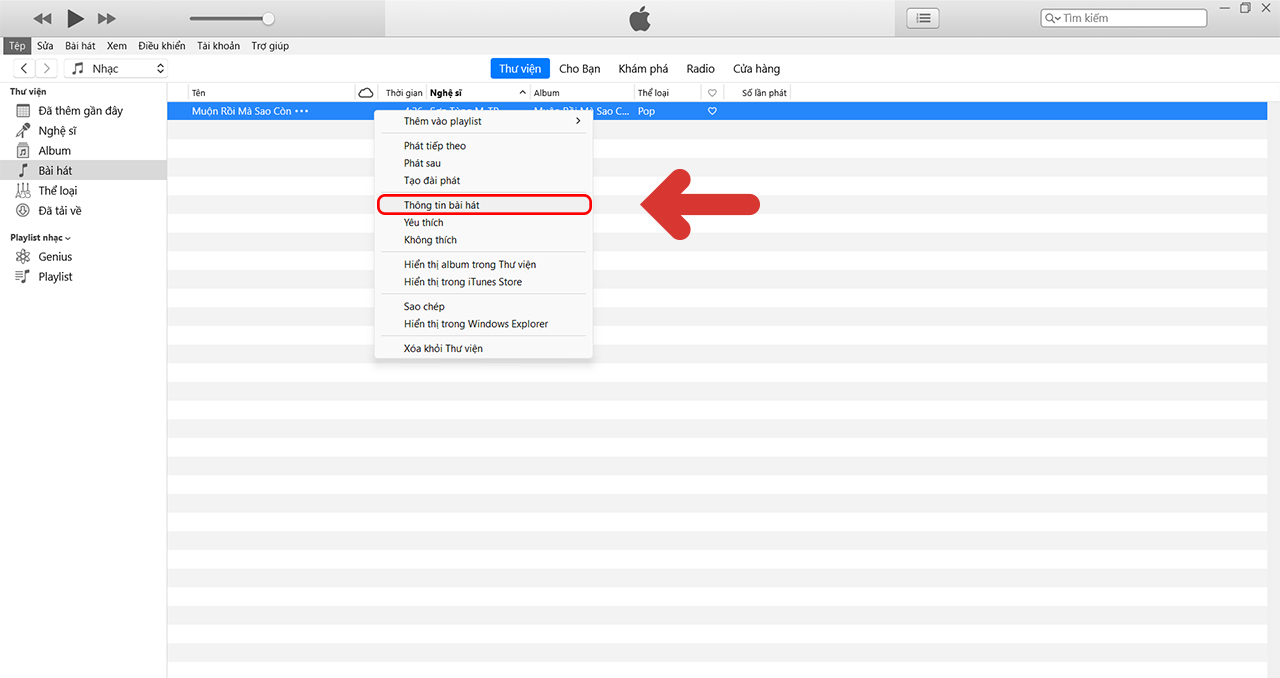The image size is (1280, 678).
Task: Open the Xem menu
Action: pos(117,46)
